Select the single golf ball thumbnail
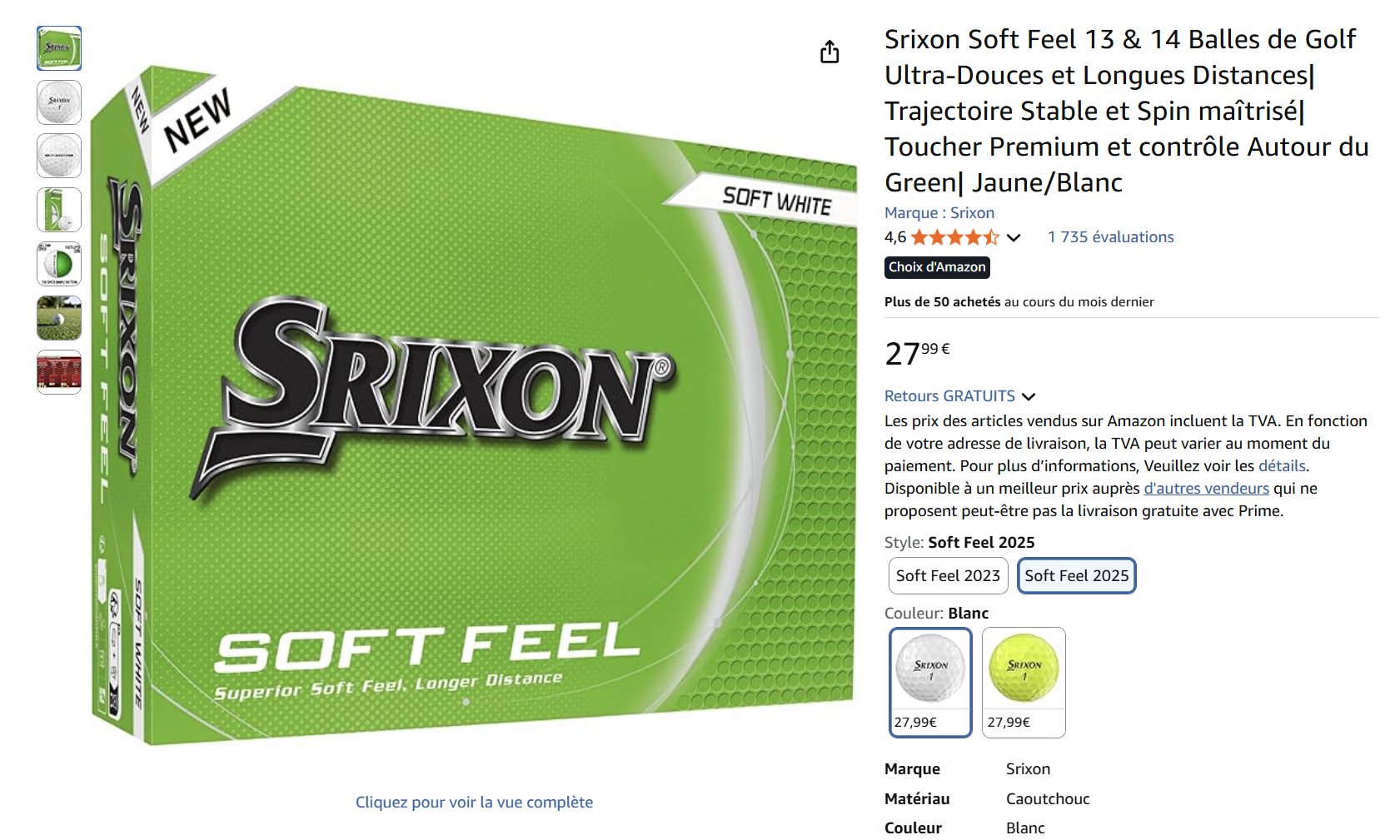1400x840 pixels. pos(58,102)
